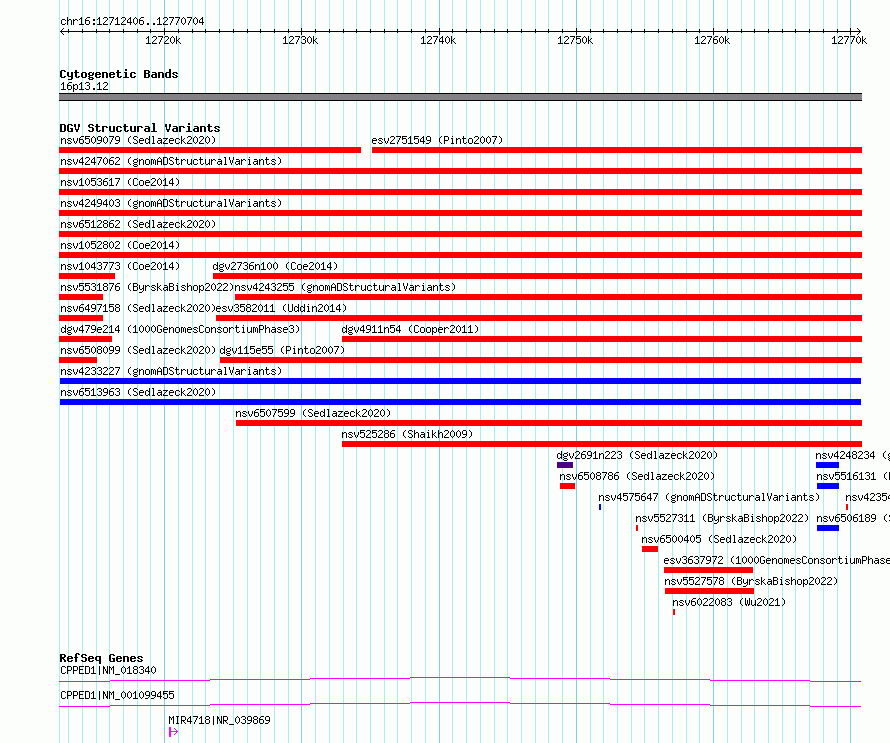Click nsv4575647 gnomAD variant label
890x743 pixels.
coord(709,497)
